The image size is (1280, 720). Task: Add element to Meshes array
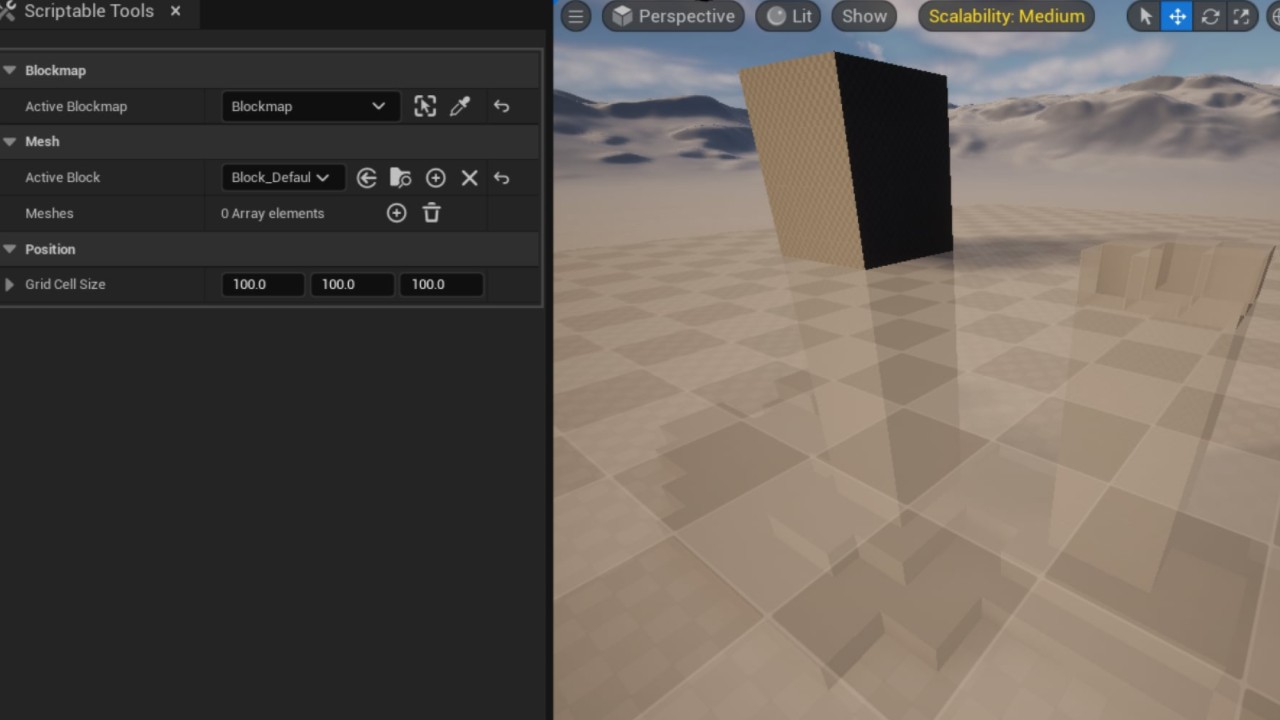pyautogui.click(x=396, y=213)
